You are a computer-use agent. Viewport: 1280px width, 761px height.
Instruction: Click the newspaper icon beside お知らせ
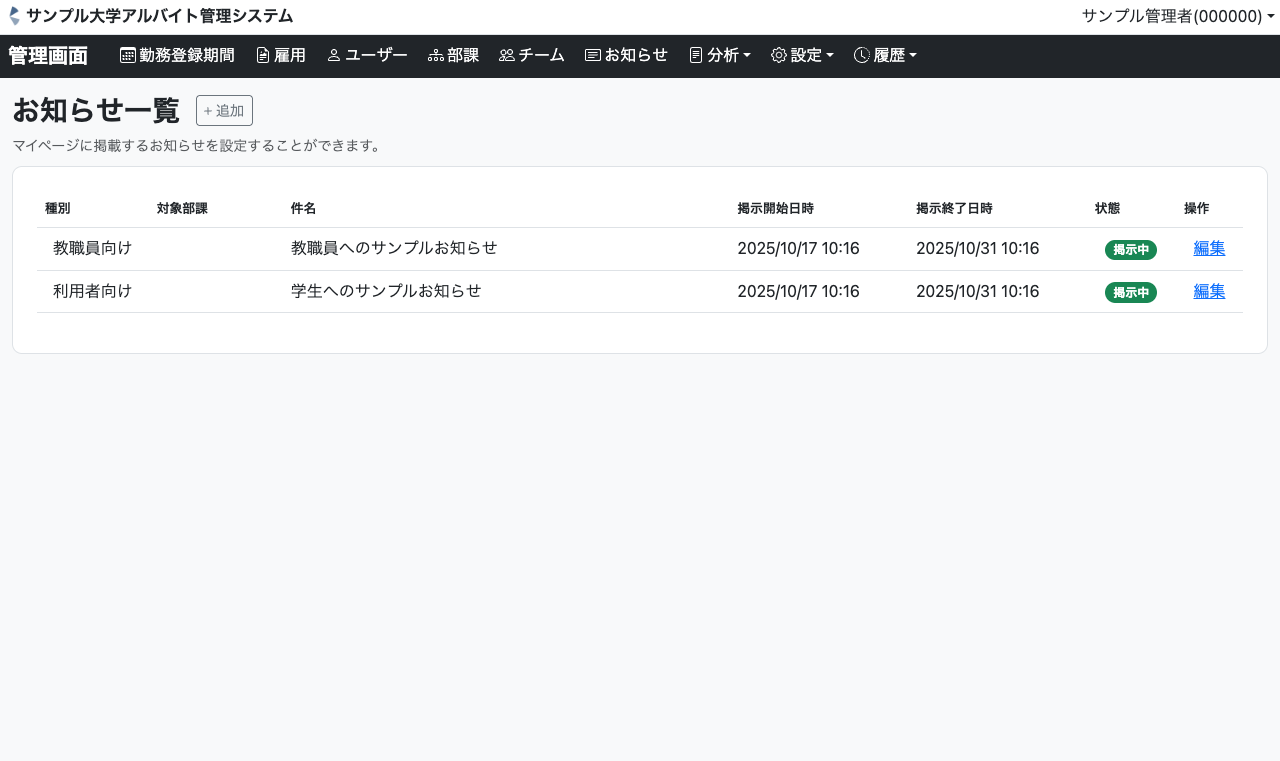point(593,56)
